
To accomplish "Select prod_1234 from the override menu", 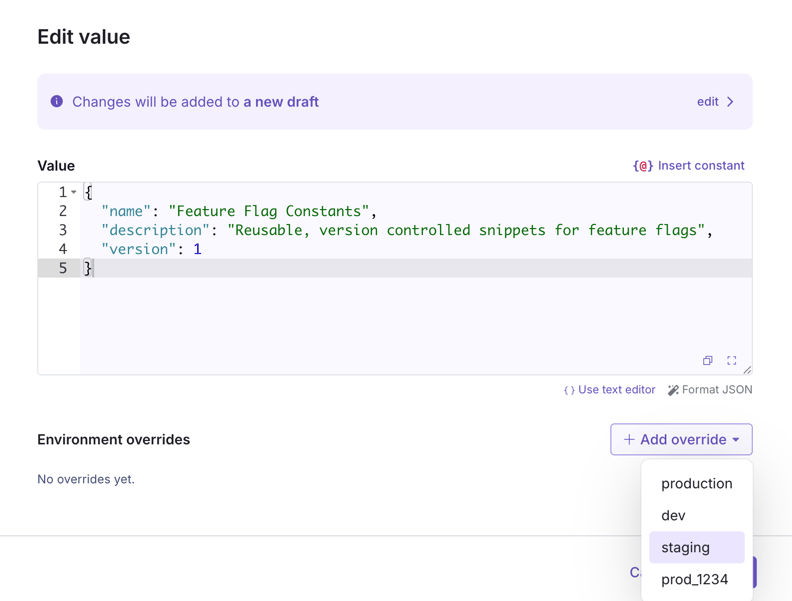I will pyautogui.click(x=697, y=579).
